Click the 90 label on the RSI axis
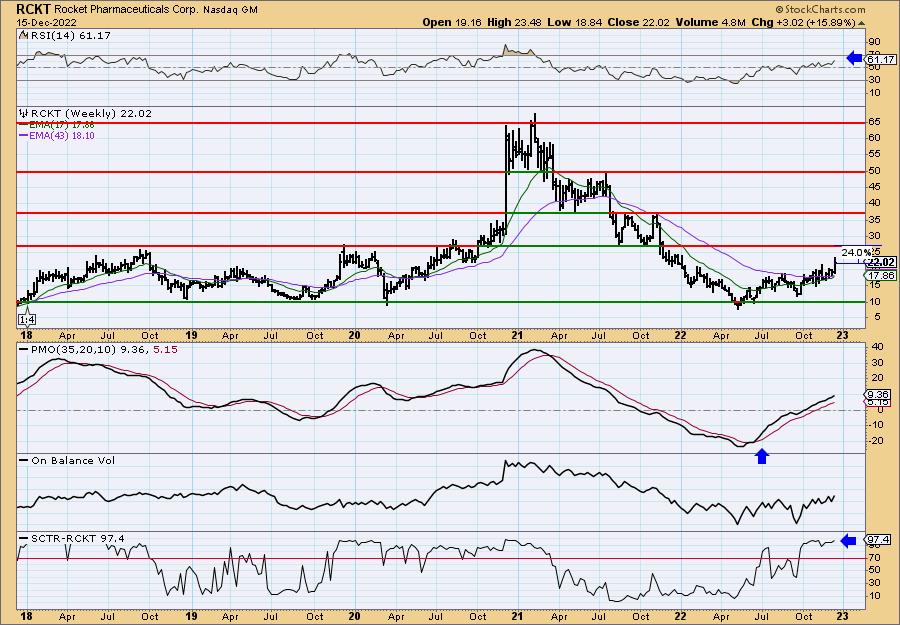 tap(874, 42)
